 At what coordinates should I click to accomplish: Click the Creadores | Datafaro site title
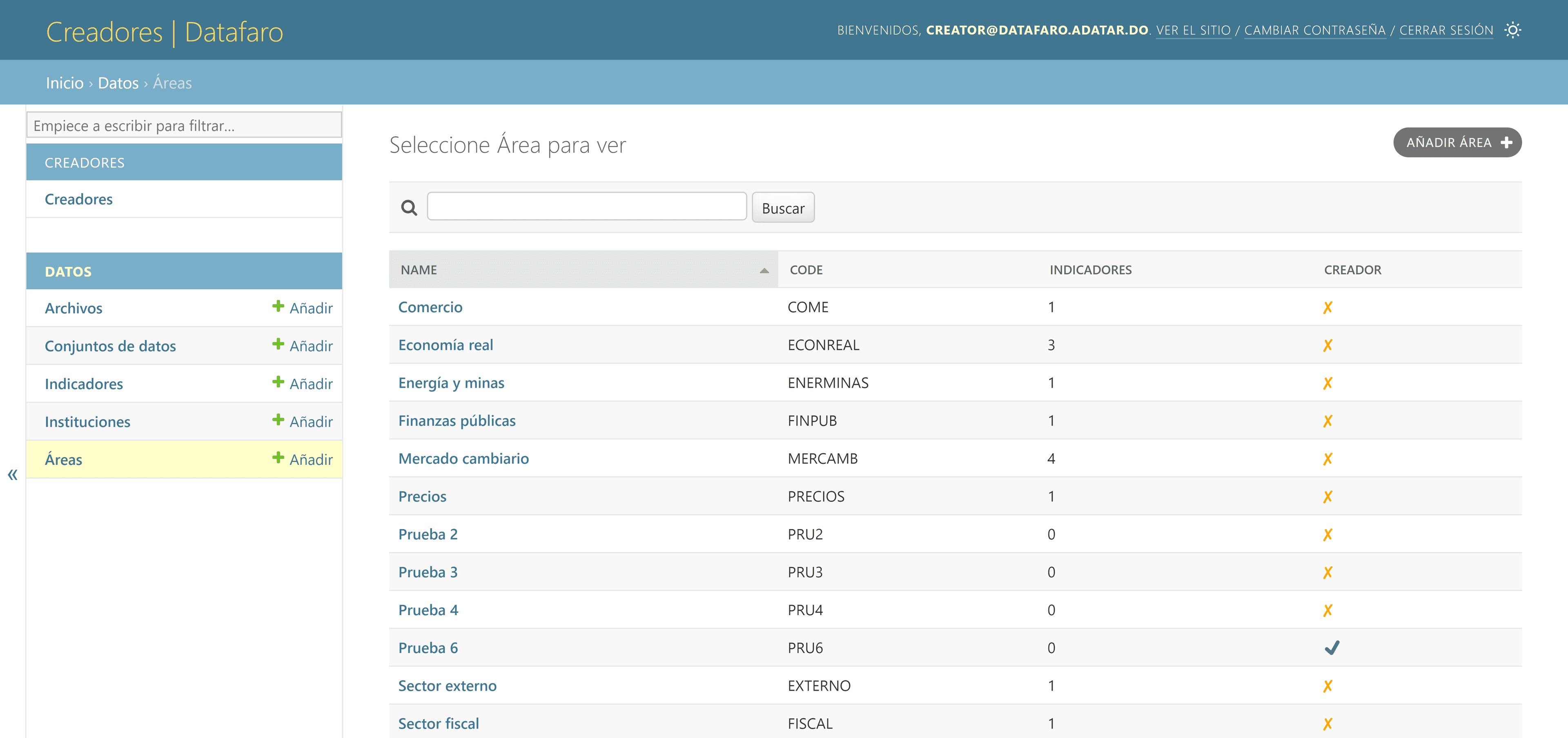coord(164,32)
